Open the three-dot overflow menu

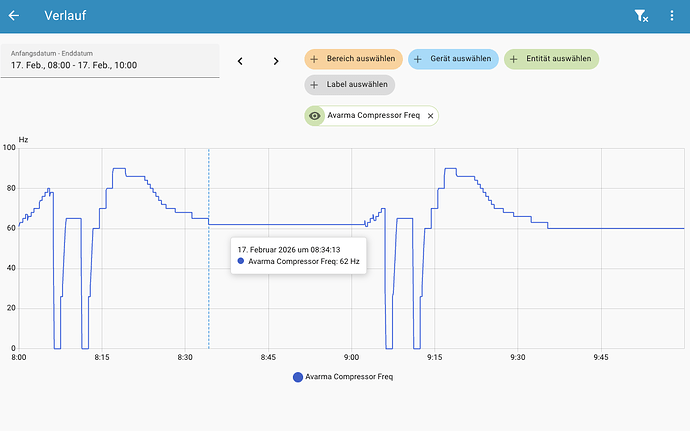pyautogui.click(x=672, y=16)
